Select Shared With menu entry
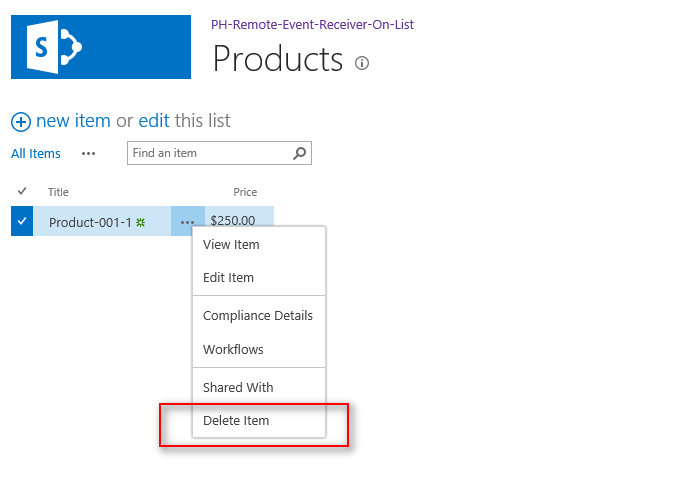Viewport: 688px width, 492px height. coord(238,387)
